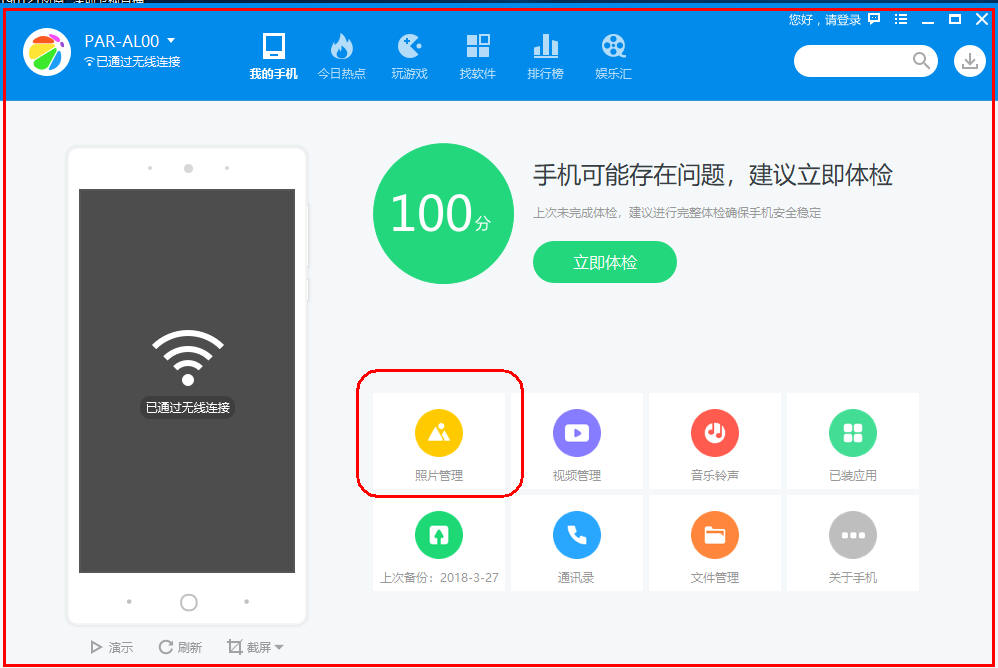The height and width of the screenshot is (668, 998).
Task: Close the application window
Action: pyautogui.click(x=981, y=20)
